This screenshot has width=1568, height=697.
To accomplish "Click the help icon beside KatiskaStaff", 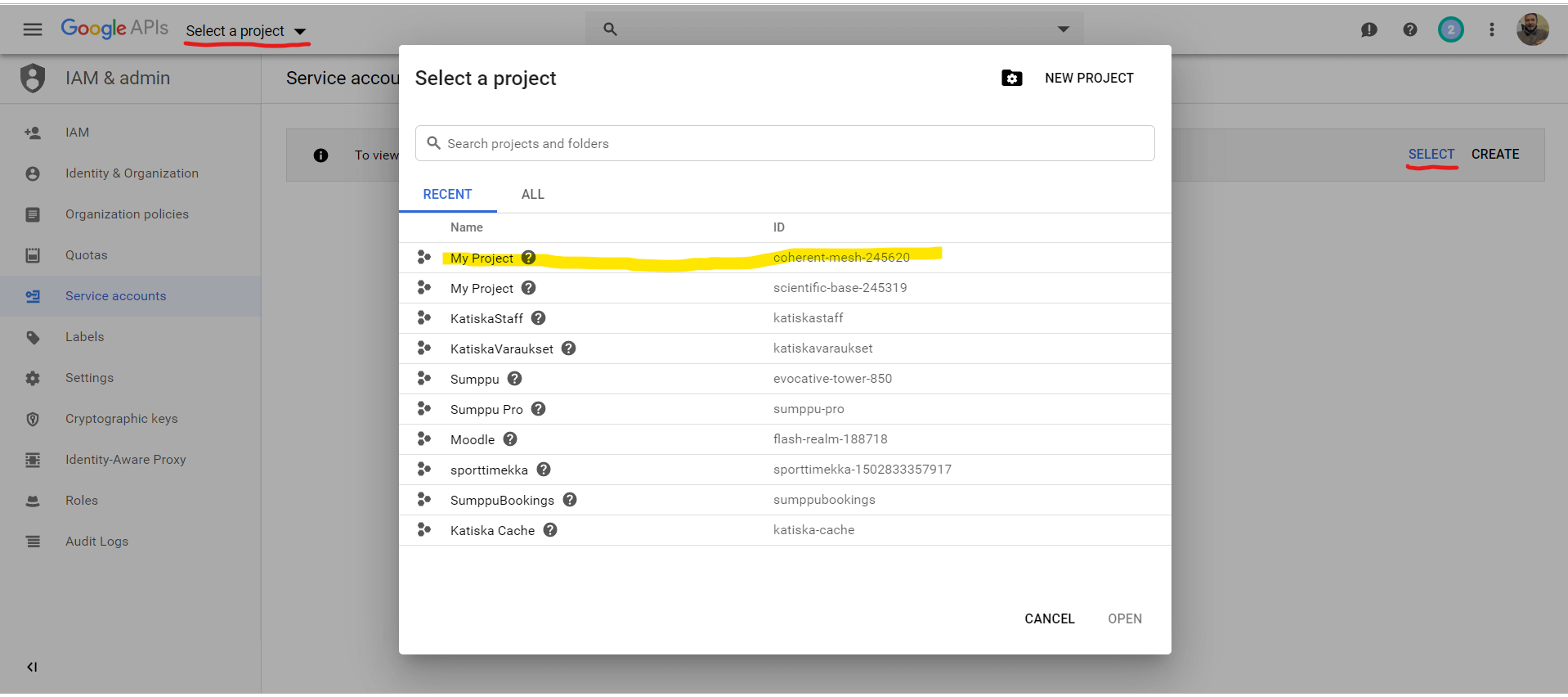I will (x=538, y=318).
